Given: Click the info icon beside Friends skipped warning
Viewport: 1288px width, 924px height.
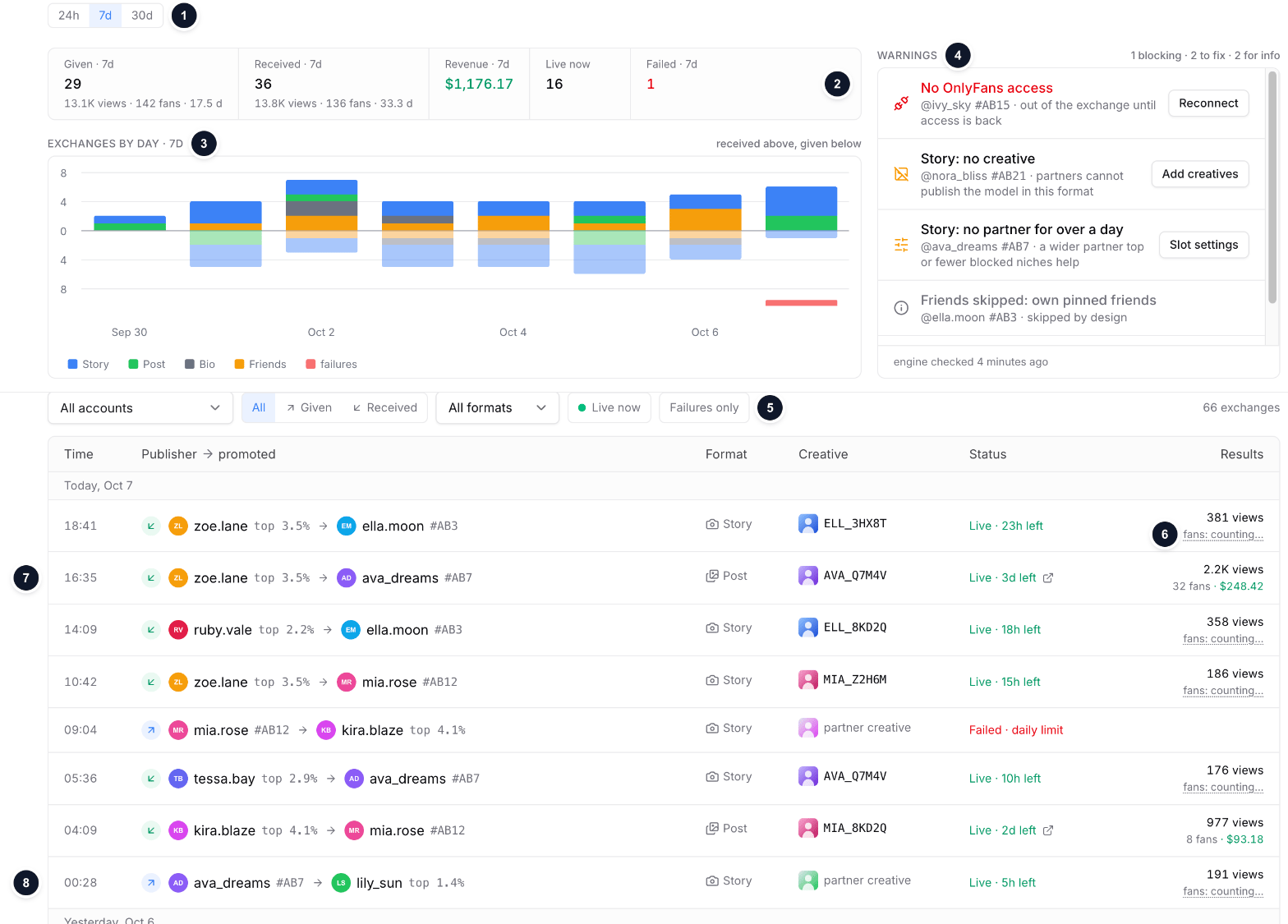Looking at the screenshot, I should 901,308.
